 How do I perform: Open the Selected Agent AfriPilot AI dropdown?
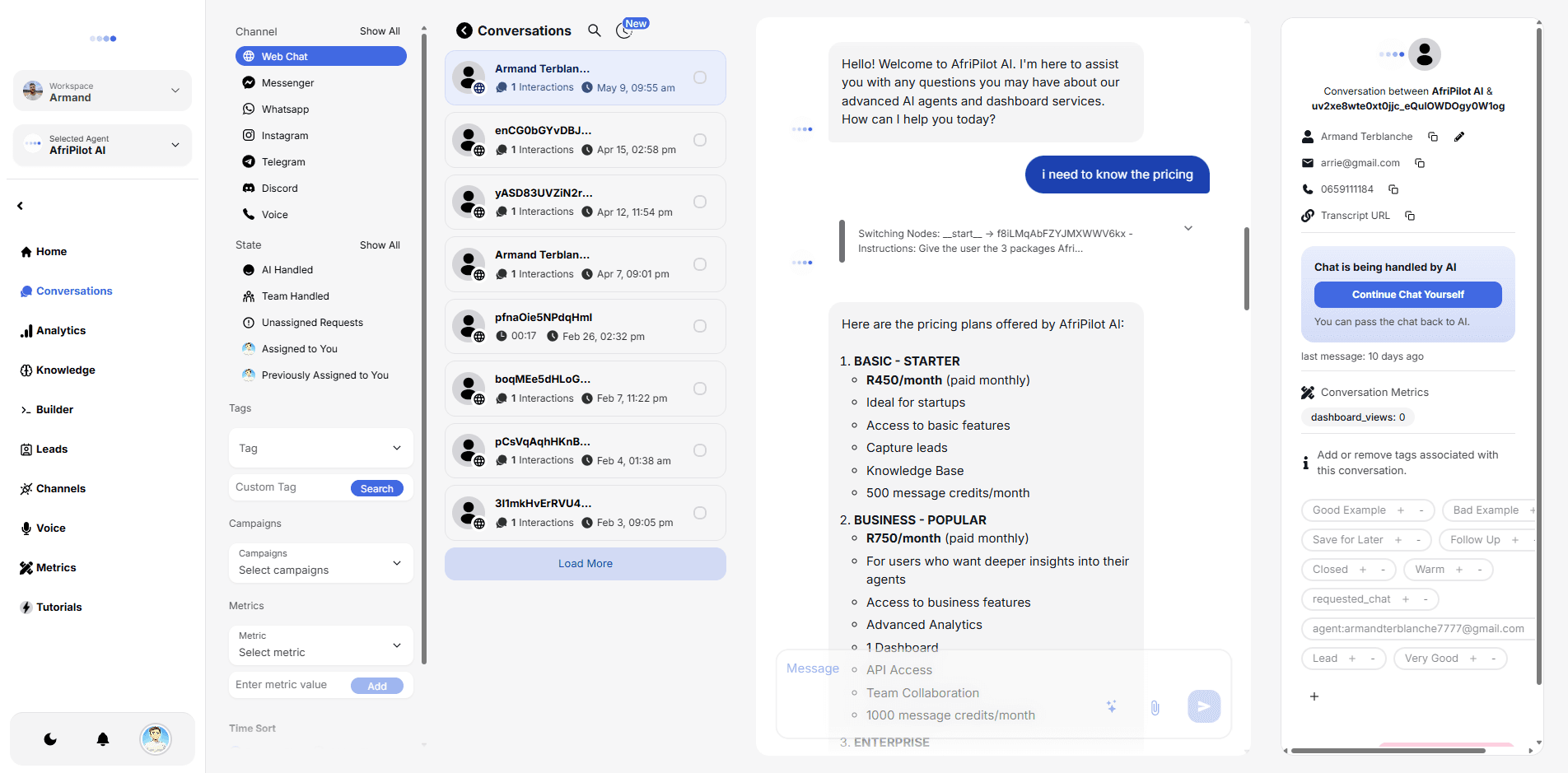(x=102, y=145)
